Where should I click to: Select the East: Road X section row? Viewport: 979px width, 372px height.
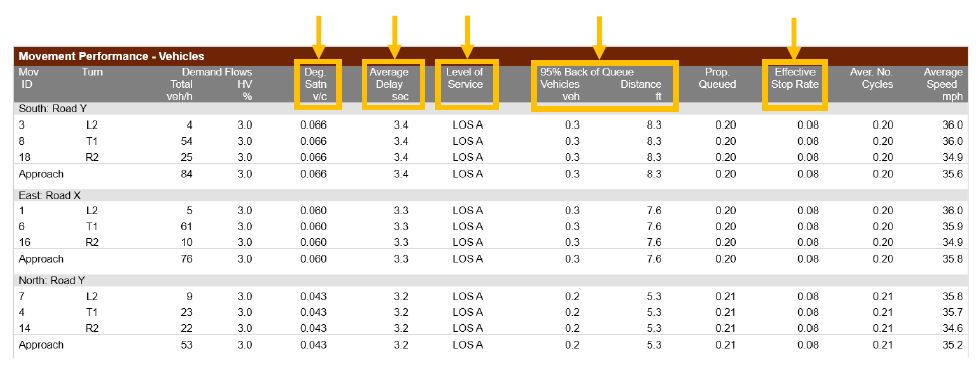(x=490, y=195)
